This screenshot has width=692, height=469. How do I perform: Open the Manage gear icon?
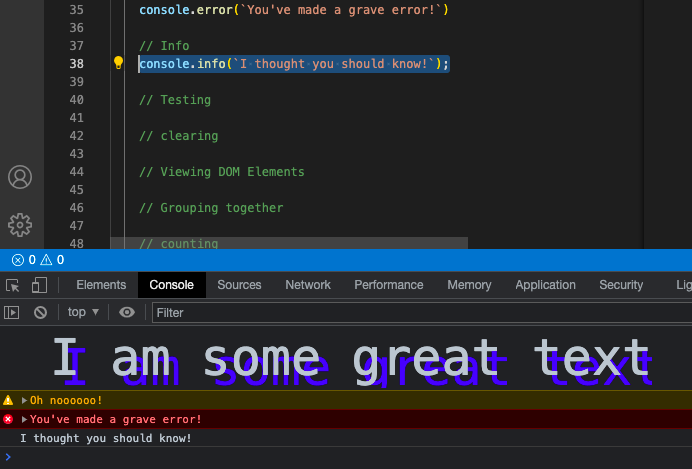click(x=20, y=224)
